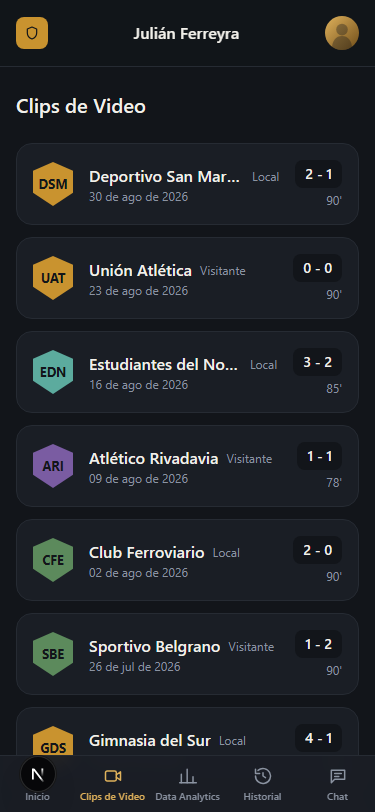Open the Atlético Rivadavia match title
Viewport: 375px width, 812px height.
[154, 459]
